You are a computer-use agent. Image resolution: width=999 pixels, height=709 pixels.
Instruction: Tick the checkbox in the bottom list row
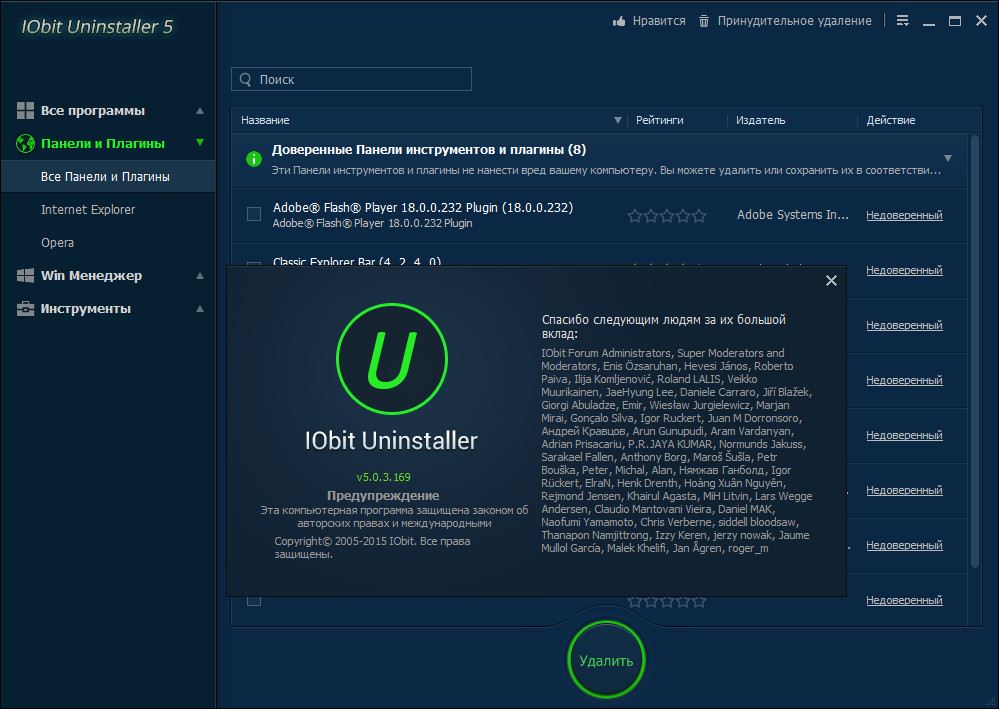pyautogui.click(x=254, y=600)
